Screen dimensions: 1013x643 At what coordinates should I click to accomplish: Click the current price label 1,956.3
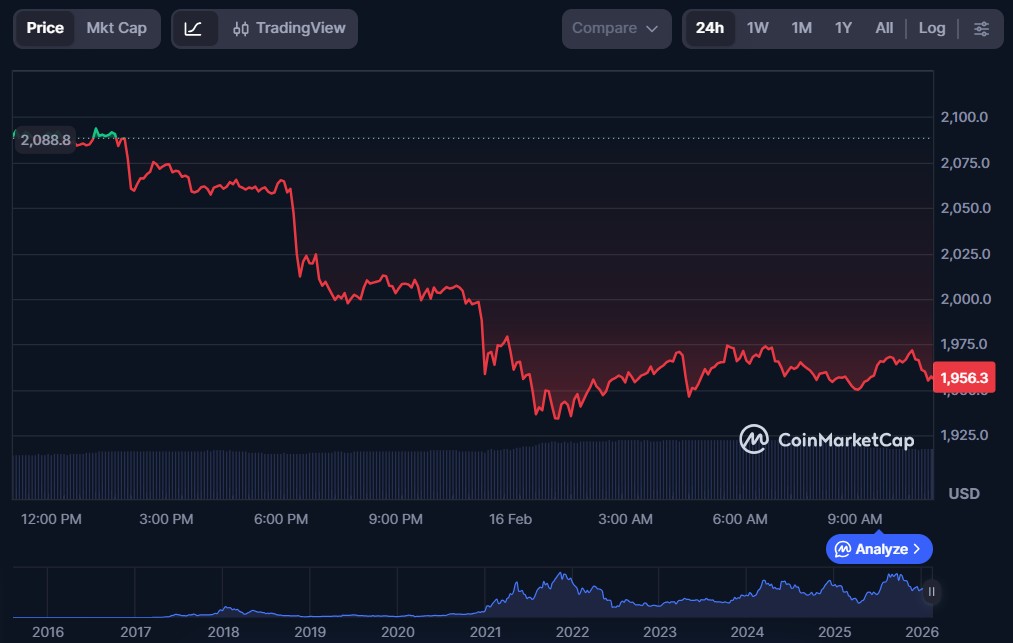[964, 378]
